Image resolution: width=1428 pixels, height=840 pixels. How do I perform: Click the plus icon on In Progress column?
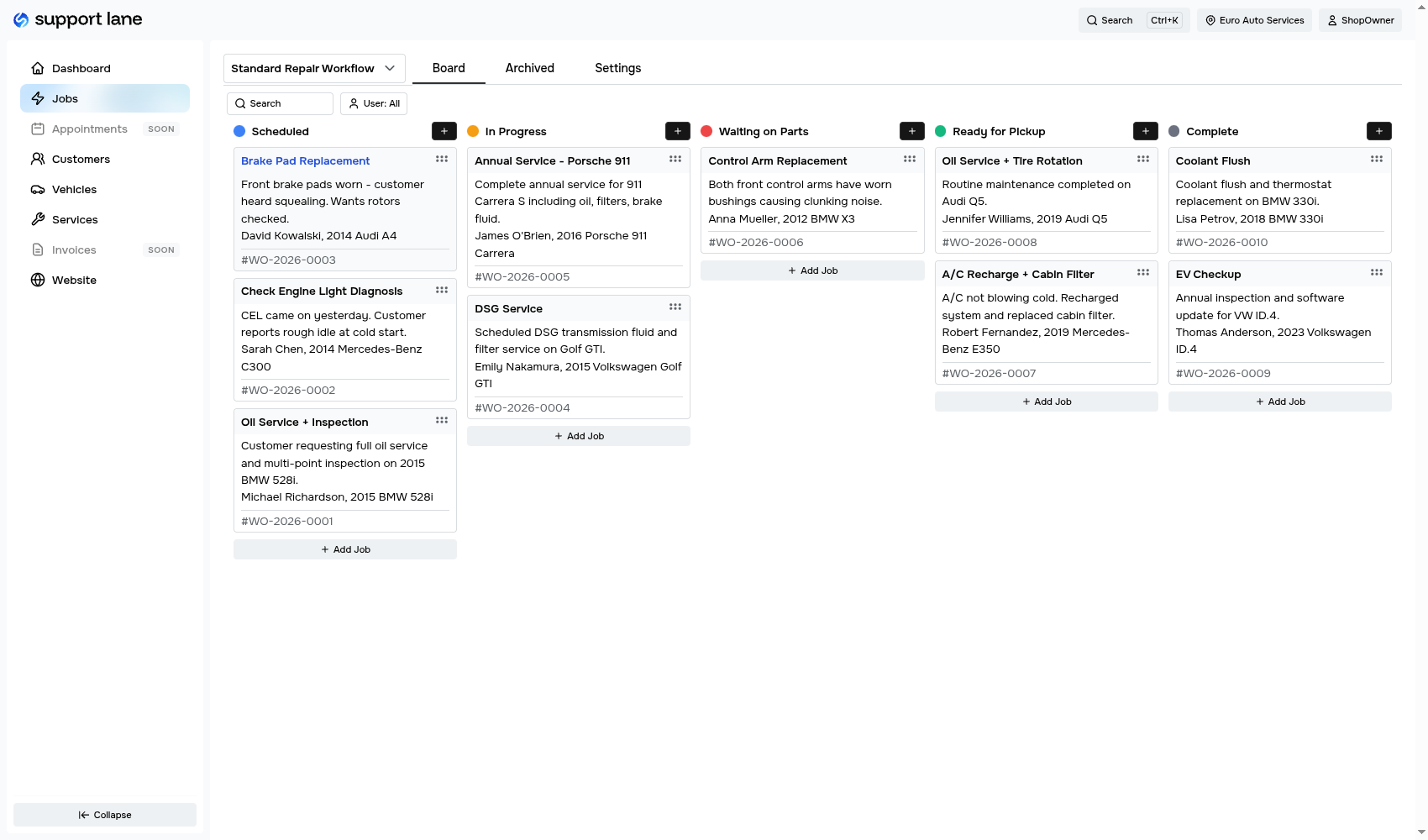coord(678,131)
